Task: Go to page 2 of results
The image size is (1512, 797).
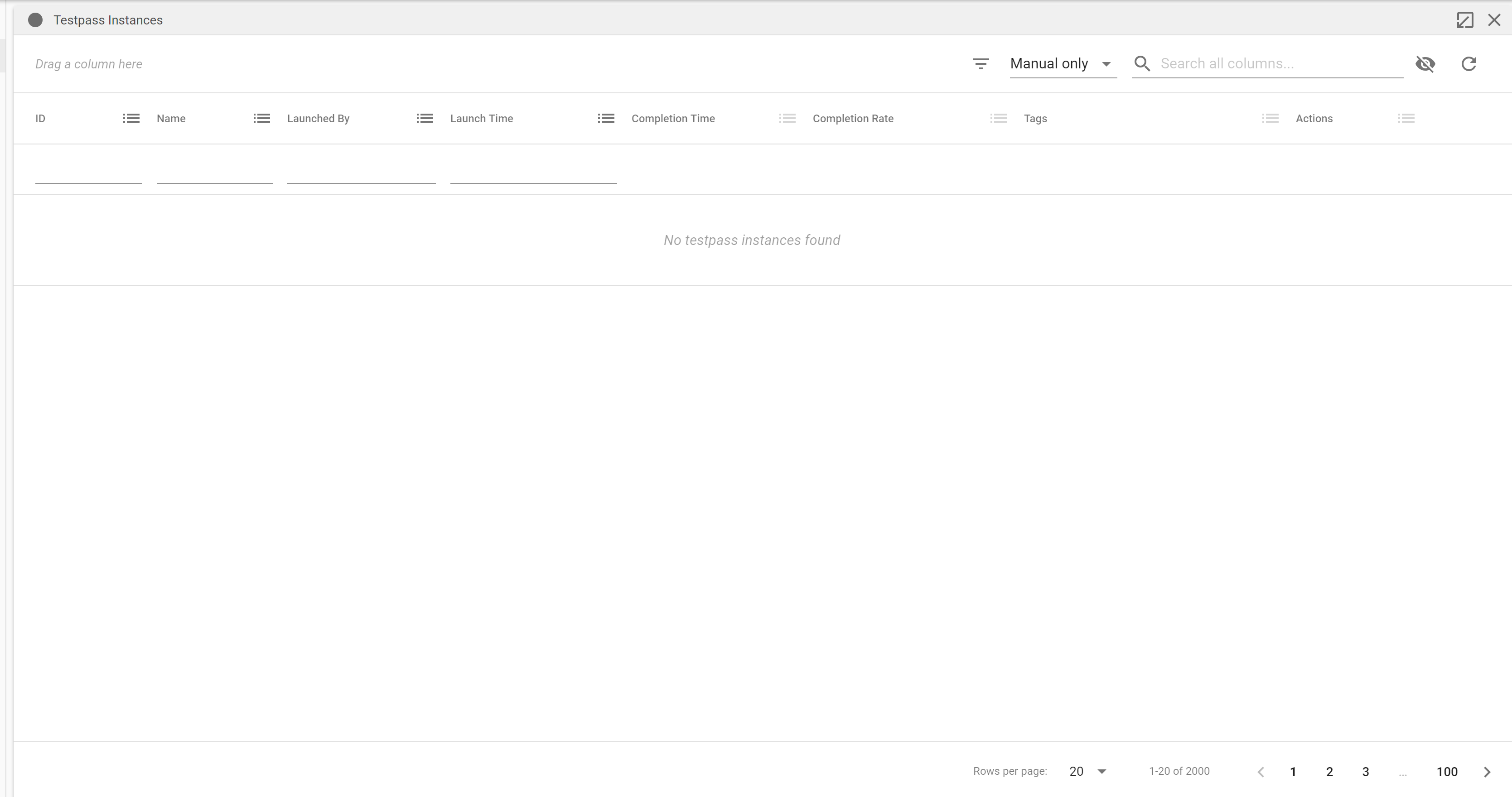Action: (x=1329, y=771)
